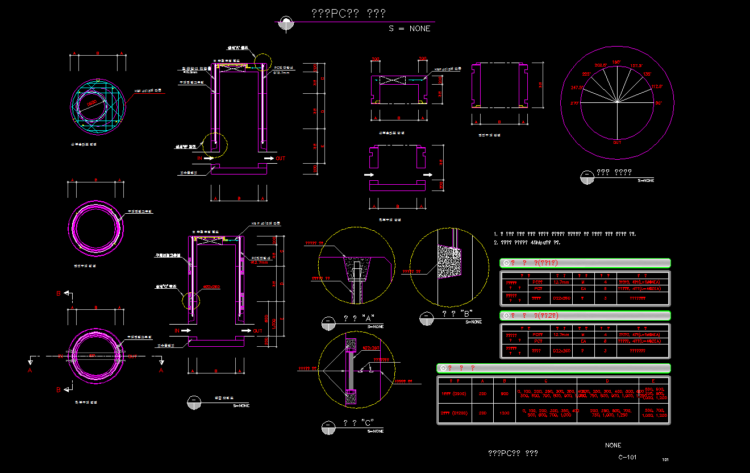Select the middle-left magenta ring plan view
Screen dimensions: 750x473
[97, 225]
